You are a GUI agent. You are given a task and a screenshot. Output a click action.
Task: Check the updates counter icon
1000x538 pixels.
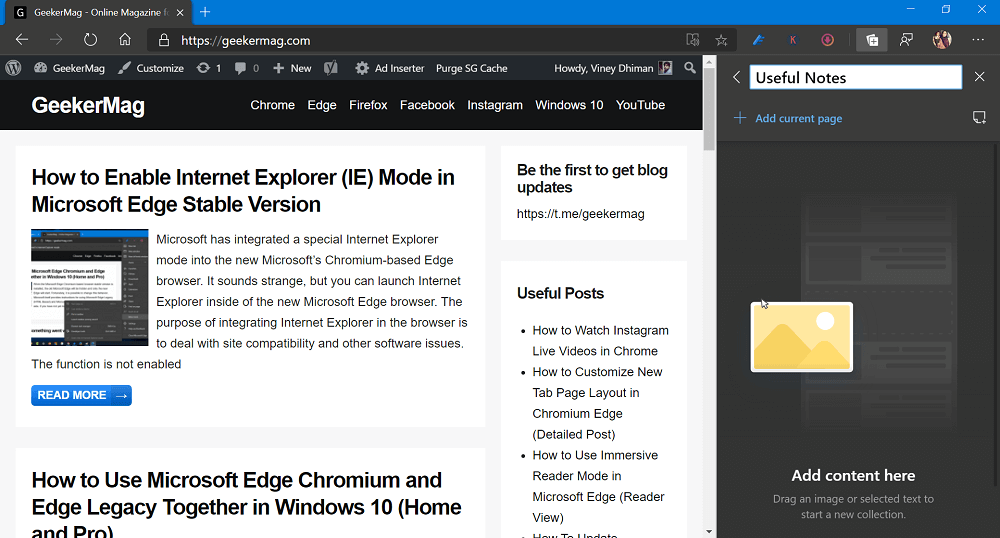tap(209, 68)
